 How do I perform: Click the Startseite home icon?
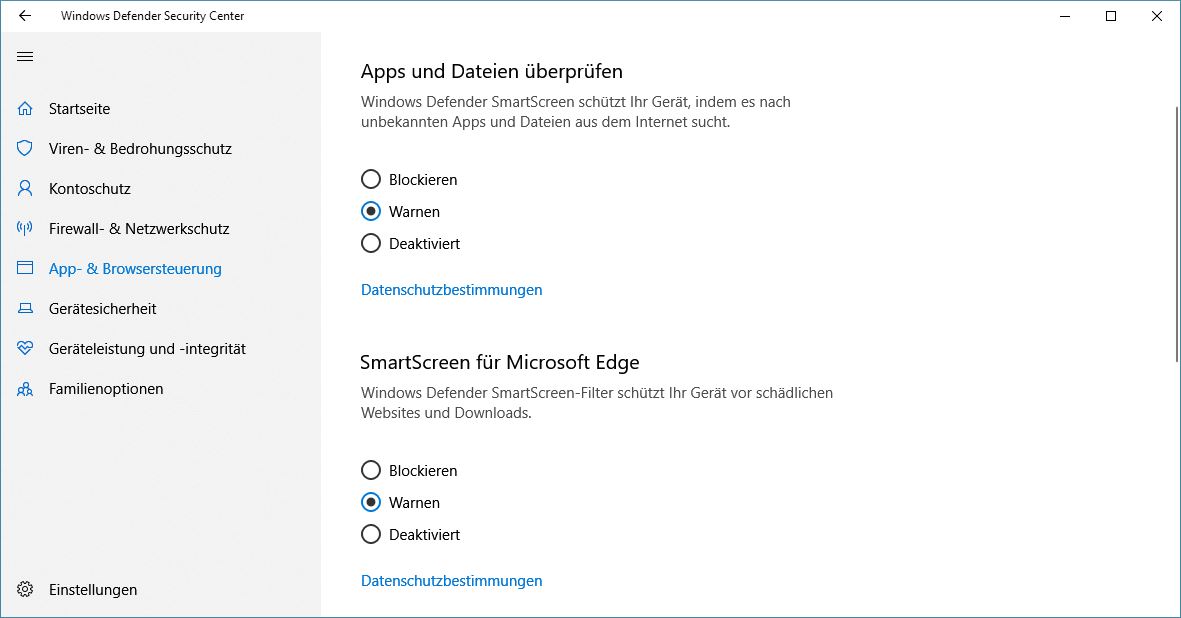coord(25,109)
